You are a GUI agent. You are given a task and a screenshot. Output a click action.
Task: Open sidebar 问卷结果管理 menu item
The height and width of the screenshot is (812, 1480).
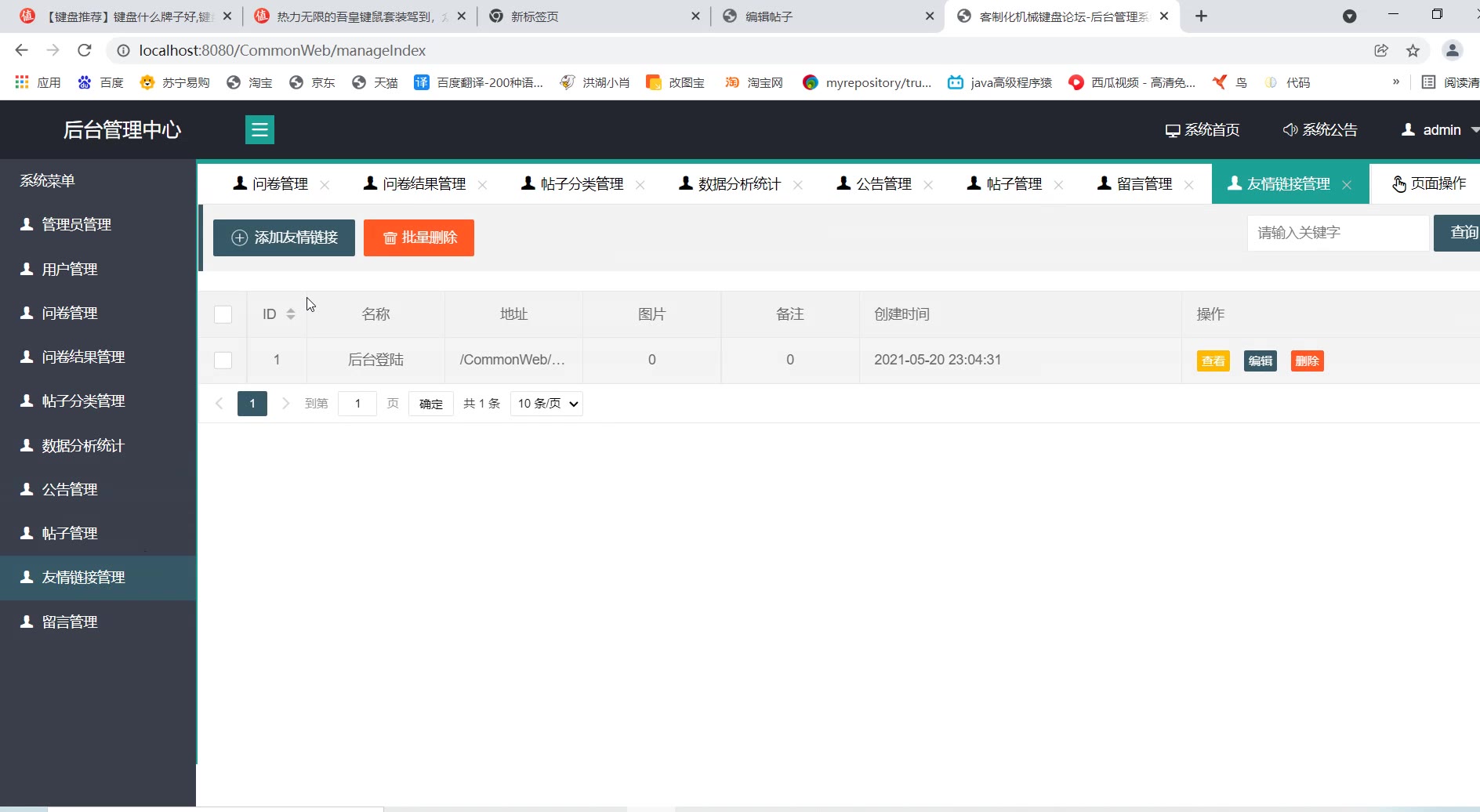(98, 357)
